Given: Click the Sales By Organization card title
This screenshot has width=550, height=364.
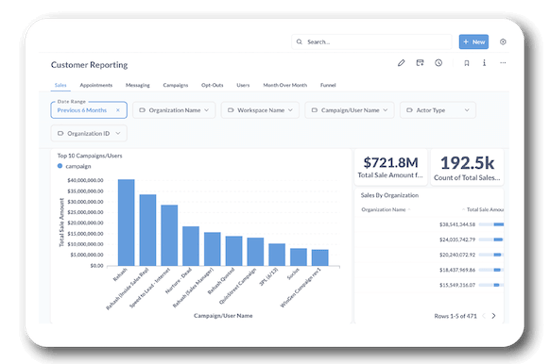Looking at the screenshot, I should (390, 195).
